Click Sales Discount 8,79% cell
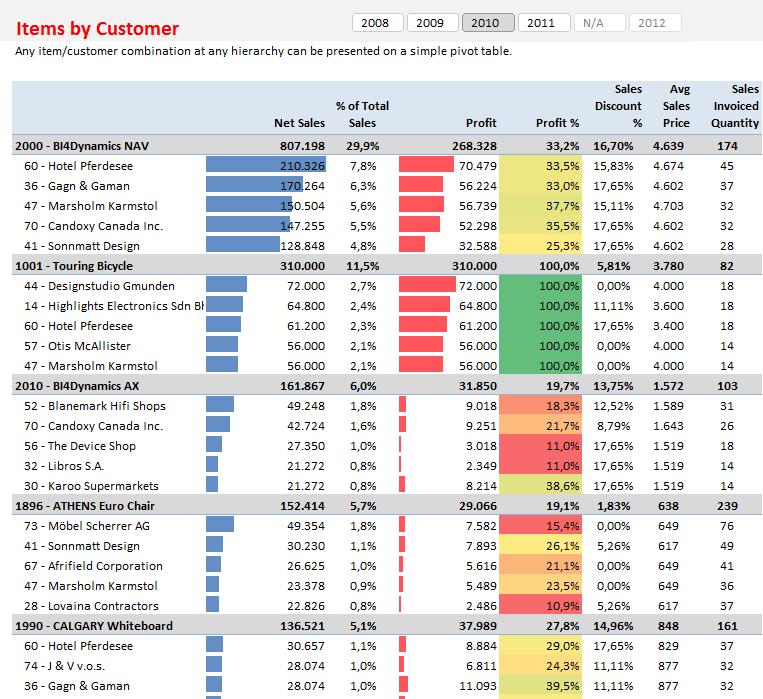 pyautogui.click(x=613, y=426)
